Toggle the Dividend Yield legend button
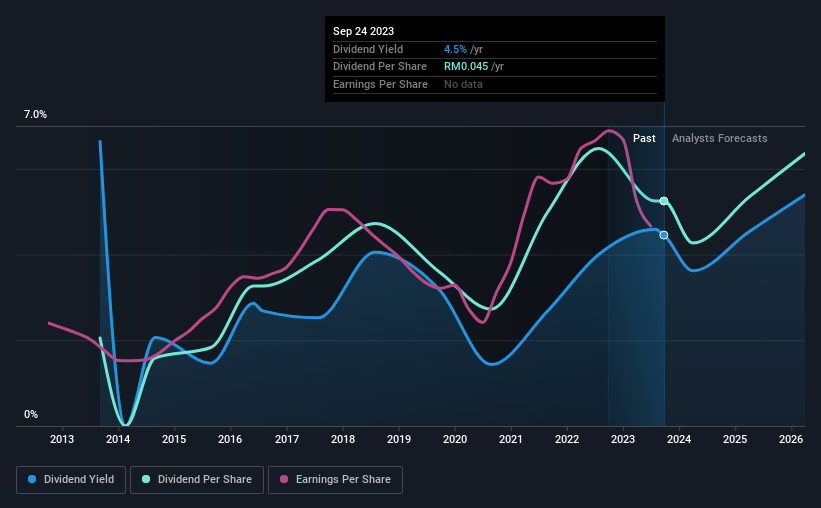 (71, 480)
